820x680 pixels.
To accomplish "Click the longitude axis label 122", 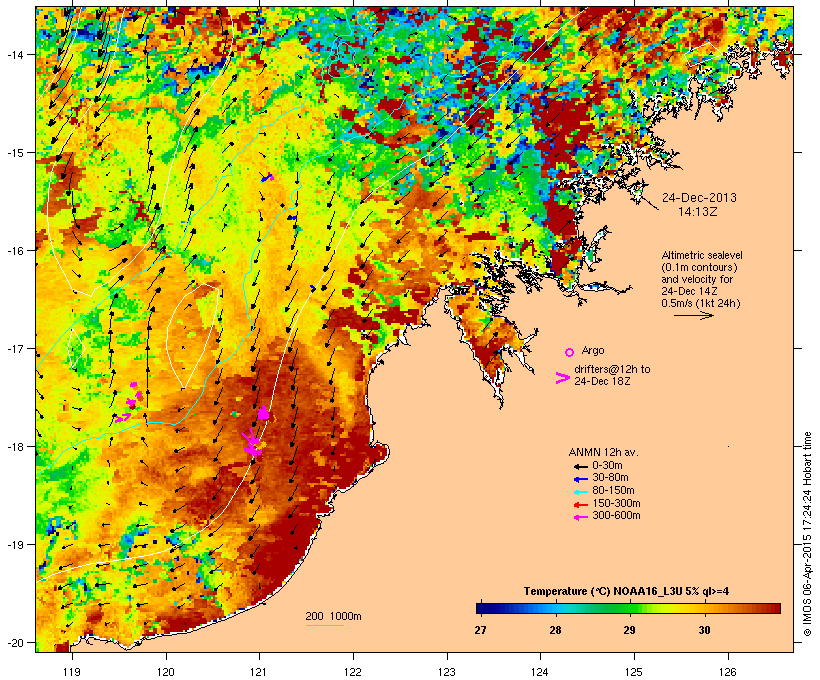I will point(353,672).
